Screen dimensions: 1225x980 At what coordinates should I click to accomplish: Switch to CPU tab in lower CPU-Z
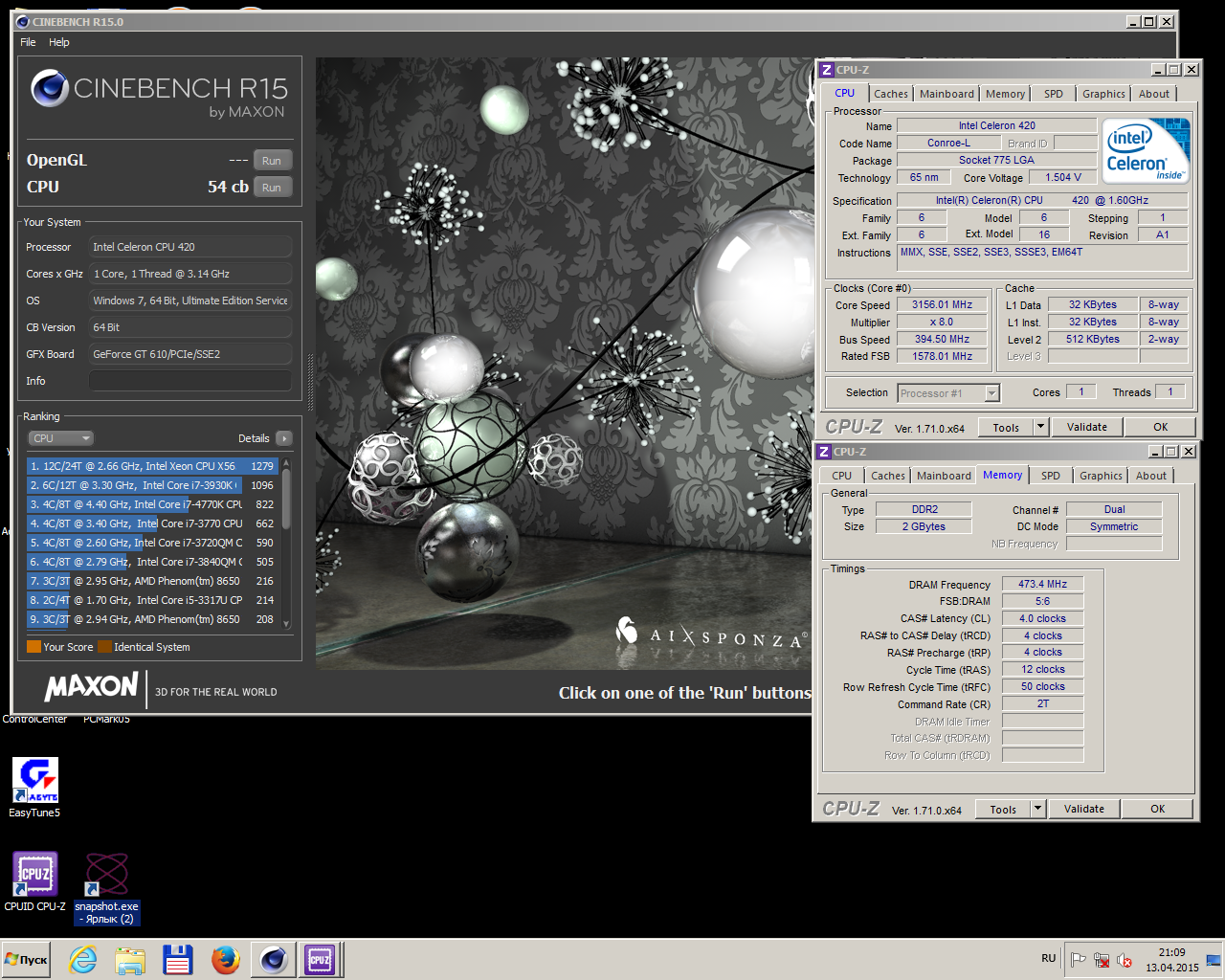[x=842, y=476]
